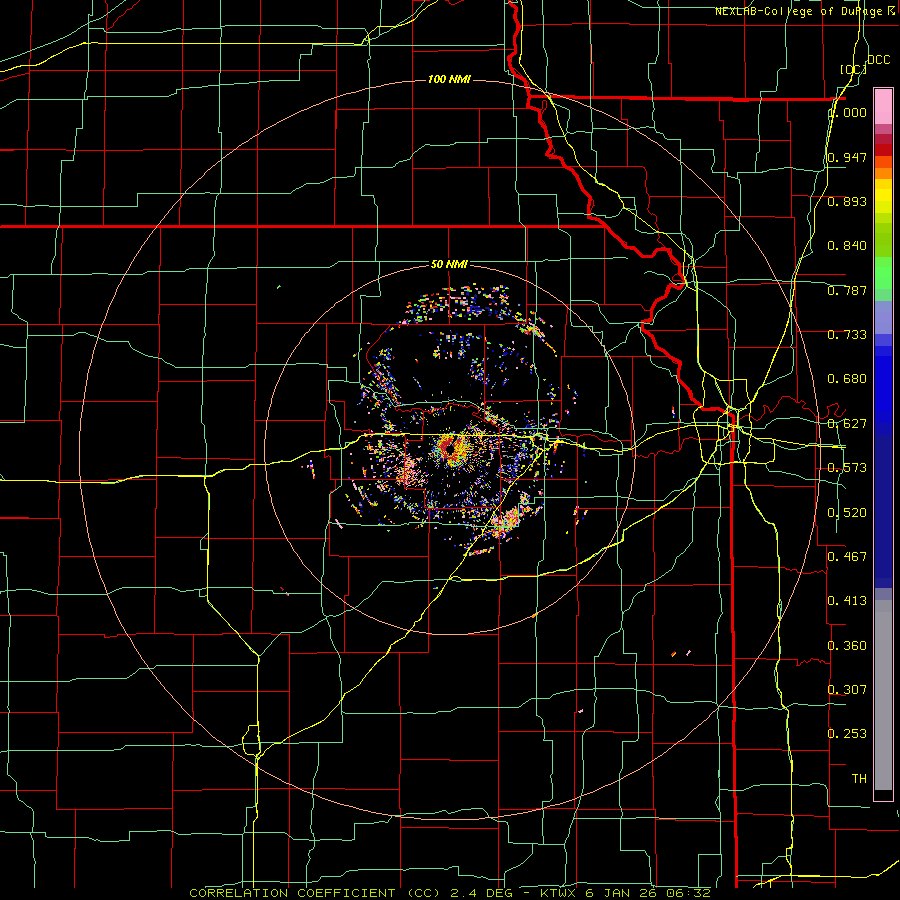Click the "TH" threshold label on the scale
The width and height of the screenshot is (900, 900).
click(x=859, y=779)
